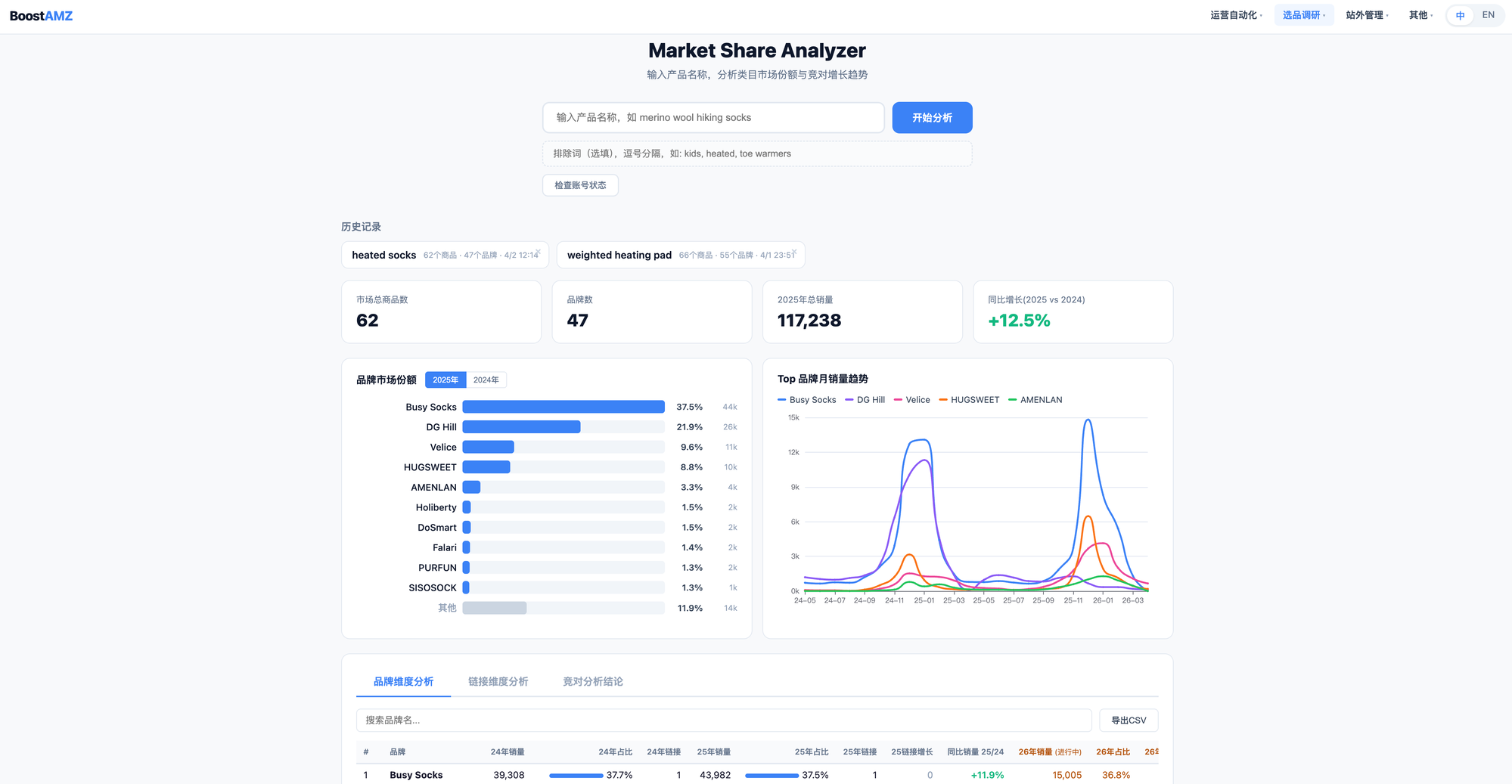Sort by the 25链接增长 column header
1512x784 pixels.
pos(911,751)
